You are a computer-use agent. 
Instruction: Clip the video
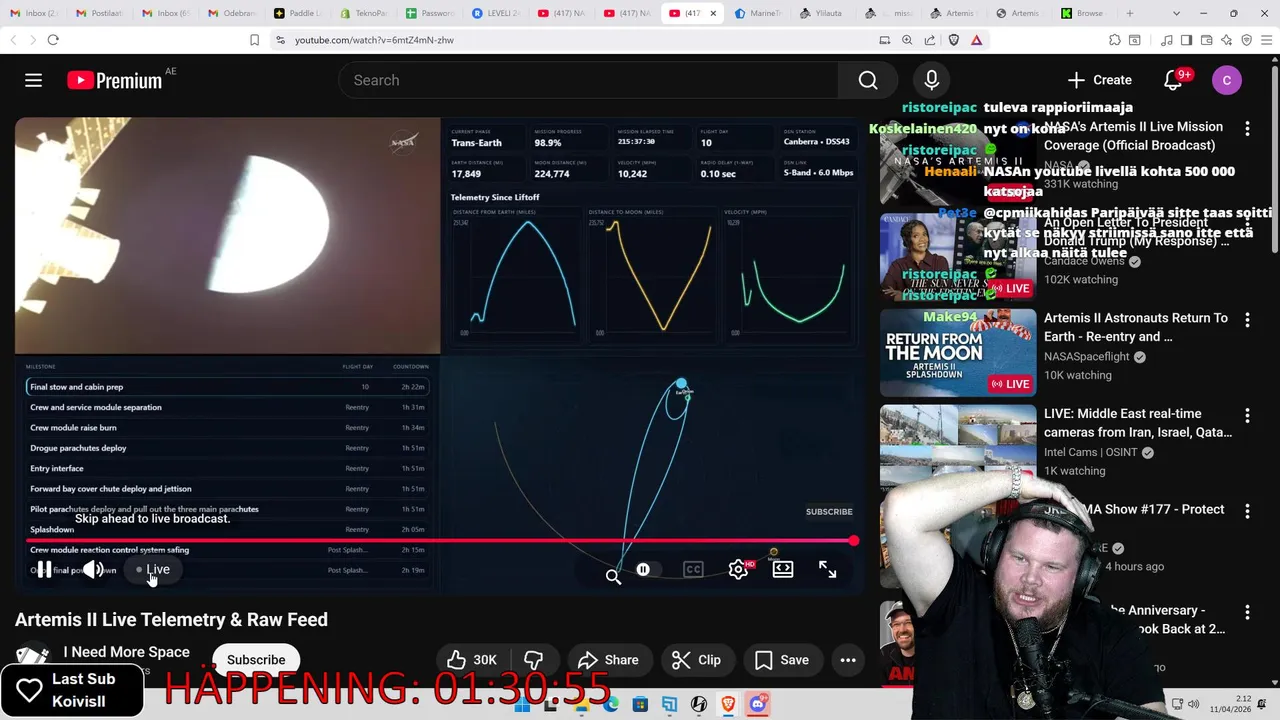coord(696,660)
